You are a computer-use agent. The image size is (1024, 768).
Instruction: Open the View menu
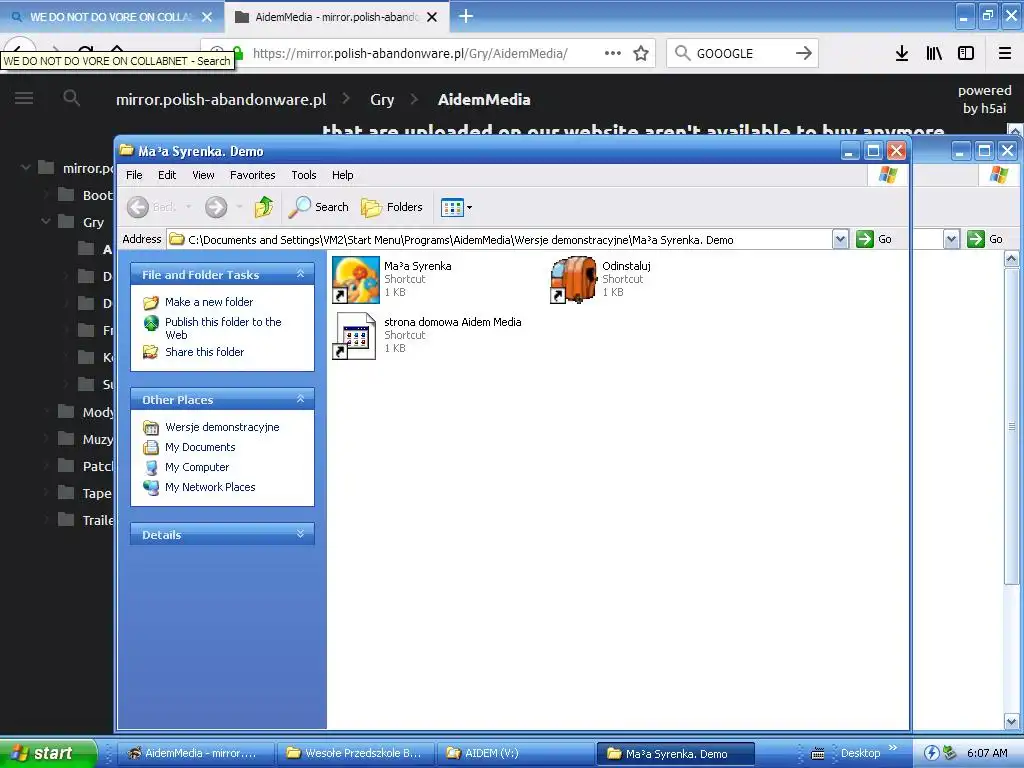(203, 175)
